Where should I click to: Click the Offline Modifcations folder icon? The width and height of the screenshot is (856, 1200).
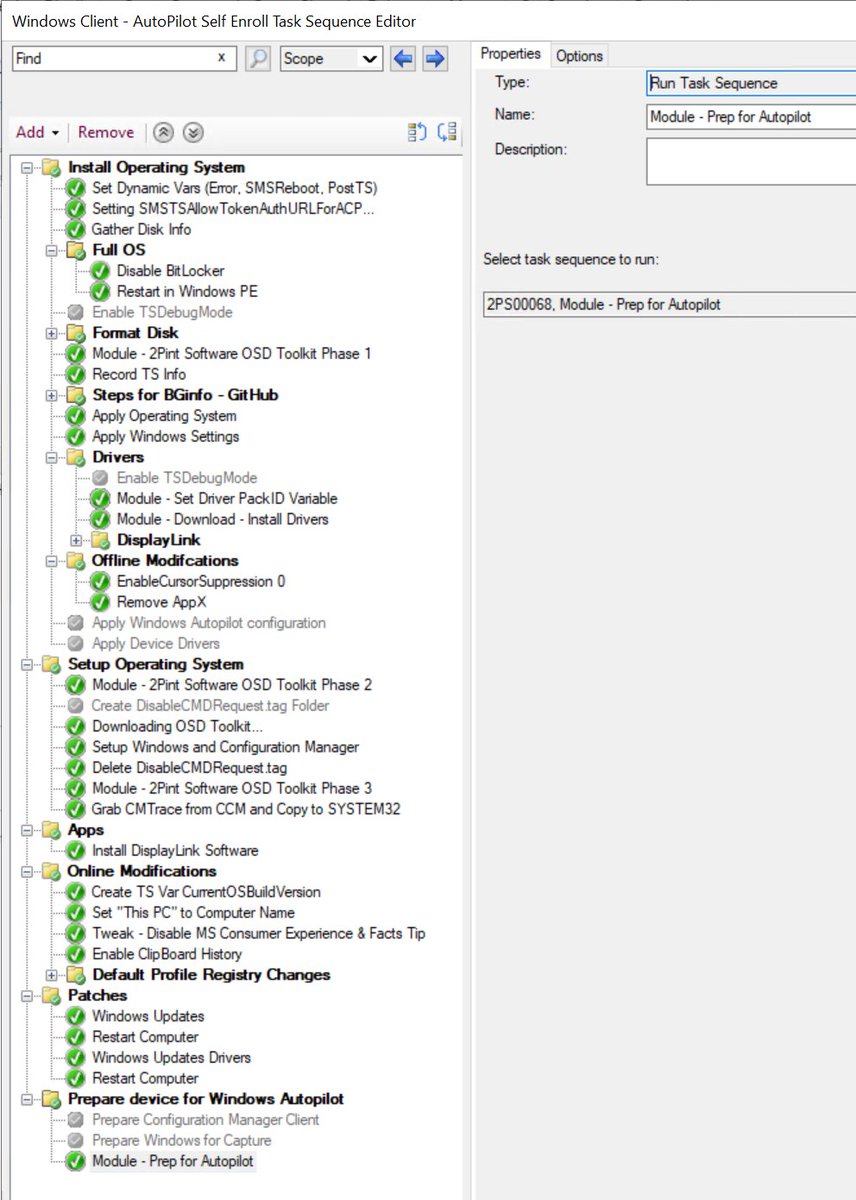(x=76, y=560)
